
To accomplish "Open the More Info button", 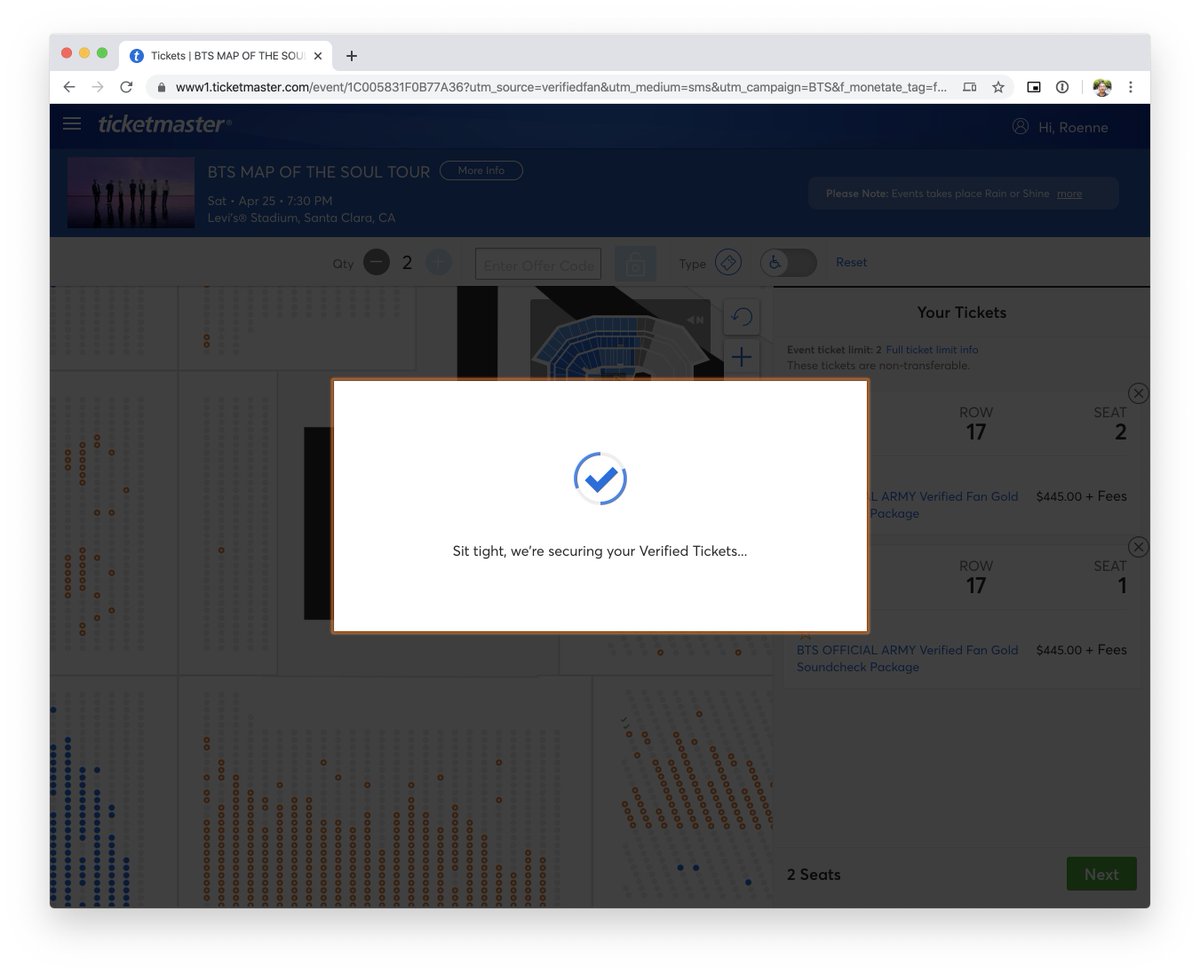I will [x=481, y=171].
